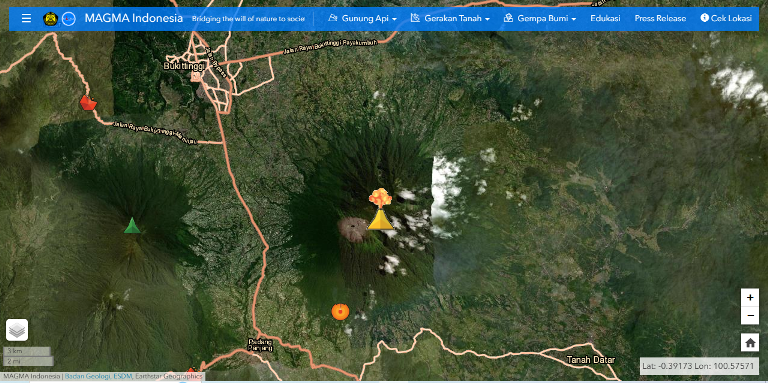Image resolution: width=768 pixels, height=383 pixels.
Task: Open the Press Release page
Action: tap(660, 19)
